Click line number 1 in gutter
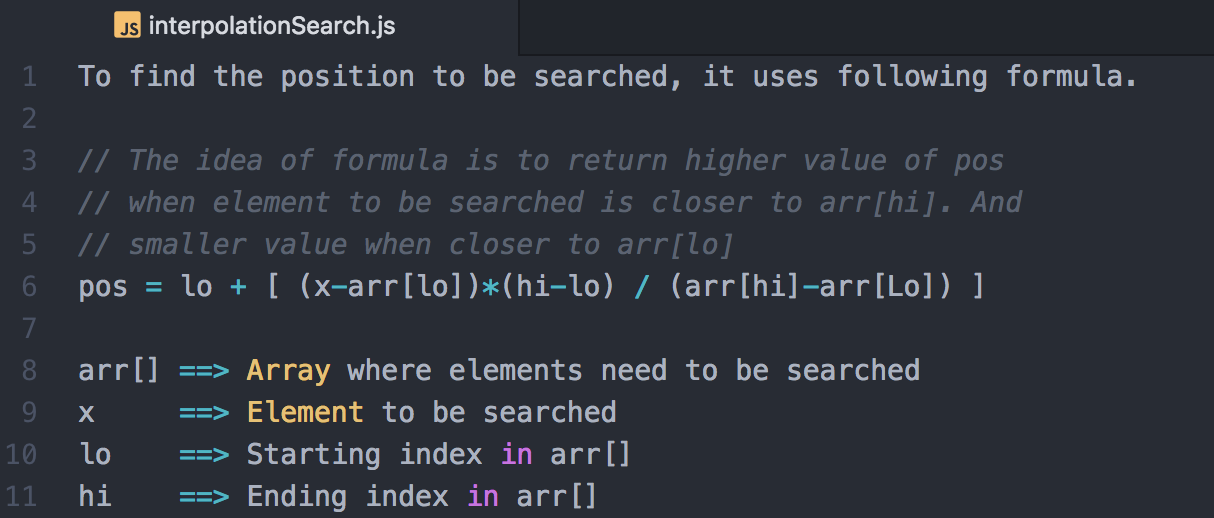The width and height of the screenshot is (1214, 518). (x=28, y=77)
